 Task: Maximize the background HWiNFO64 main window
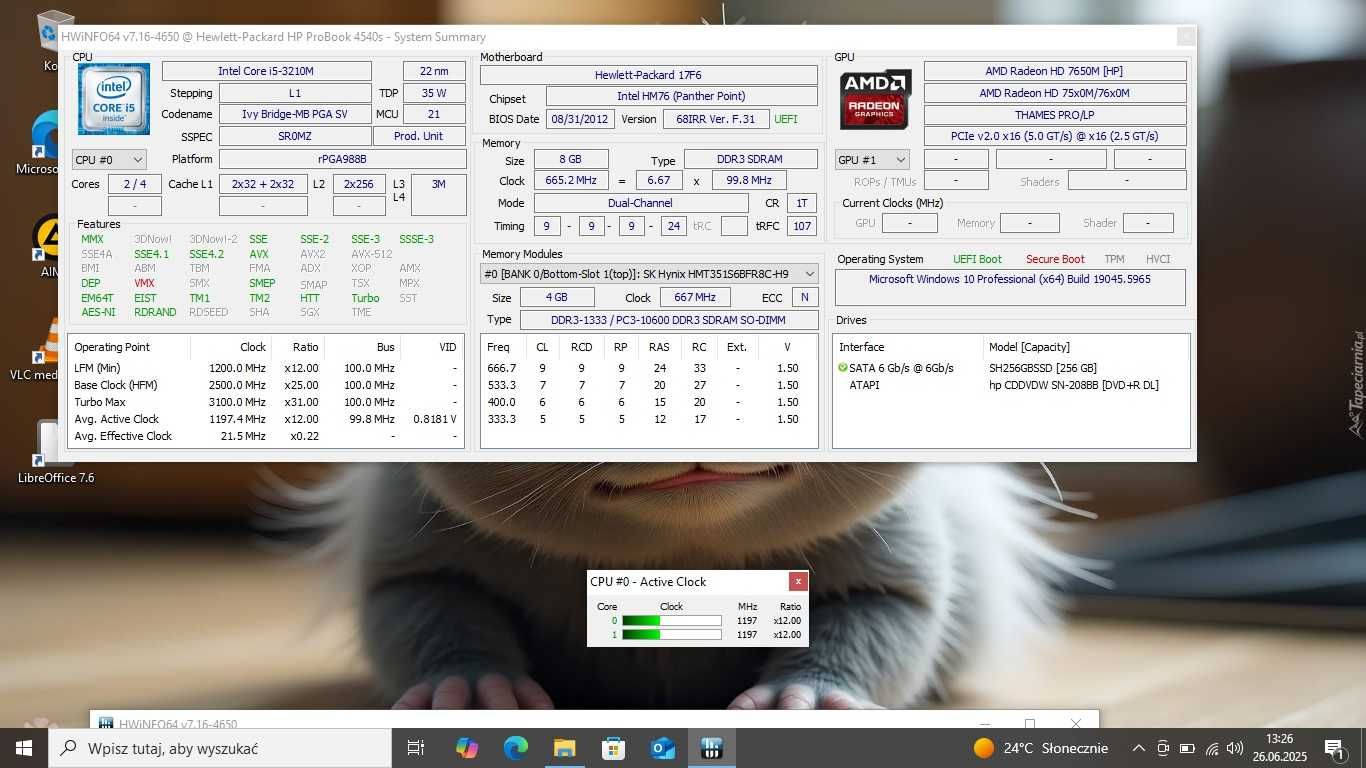point(1029,723)
